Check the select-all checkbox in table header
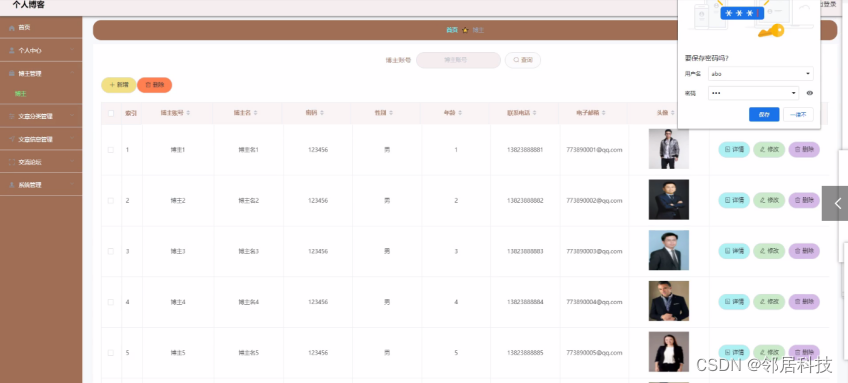This screenshot has width=848, height=383. (111, 113)
